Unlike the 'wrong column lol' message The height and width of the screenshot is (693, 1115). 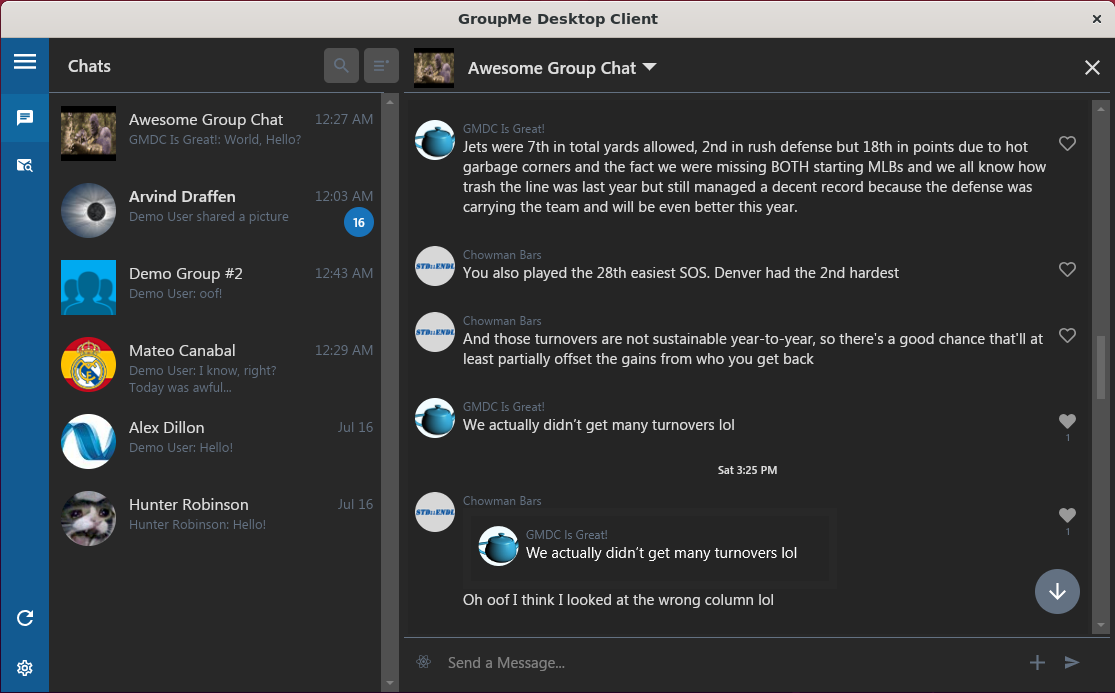pyautogui.click(x=1067, y=515)
